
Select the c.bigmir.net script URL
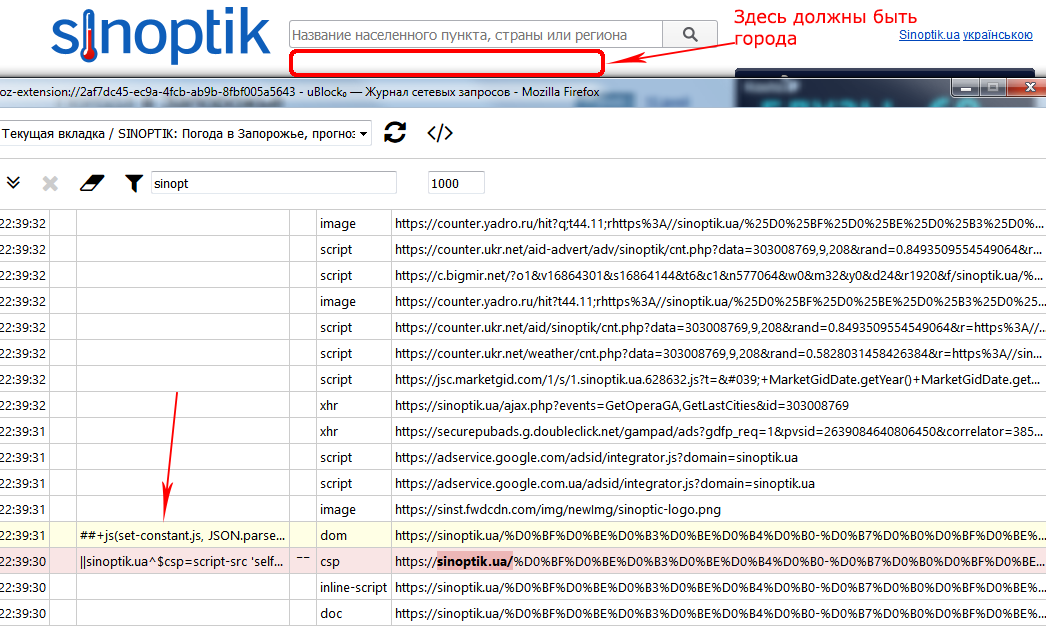tap(718, 276)
